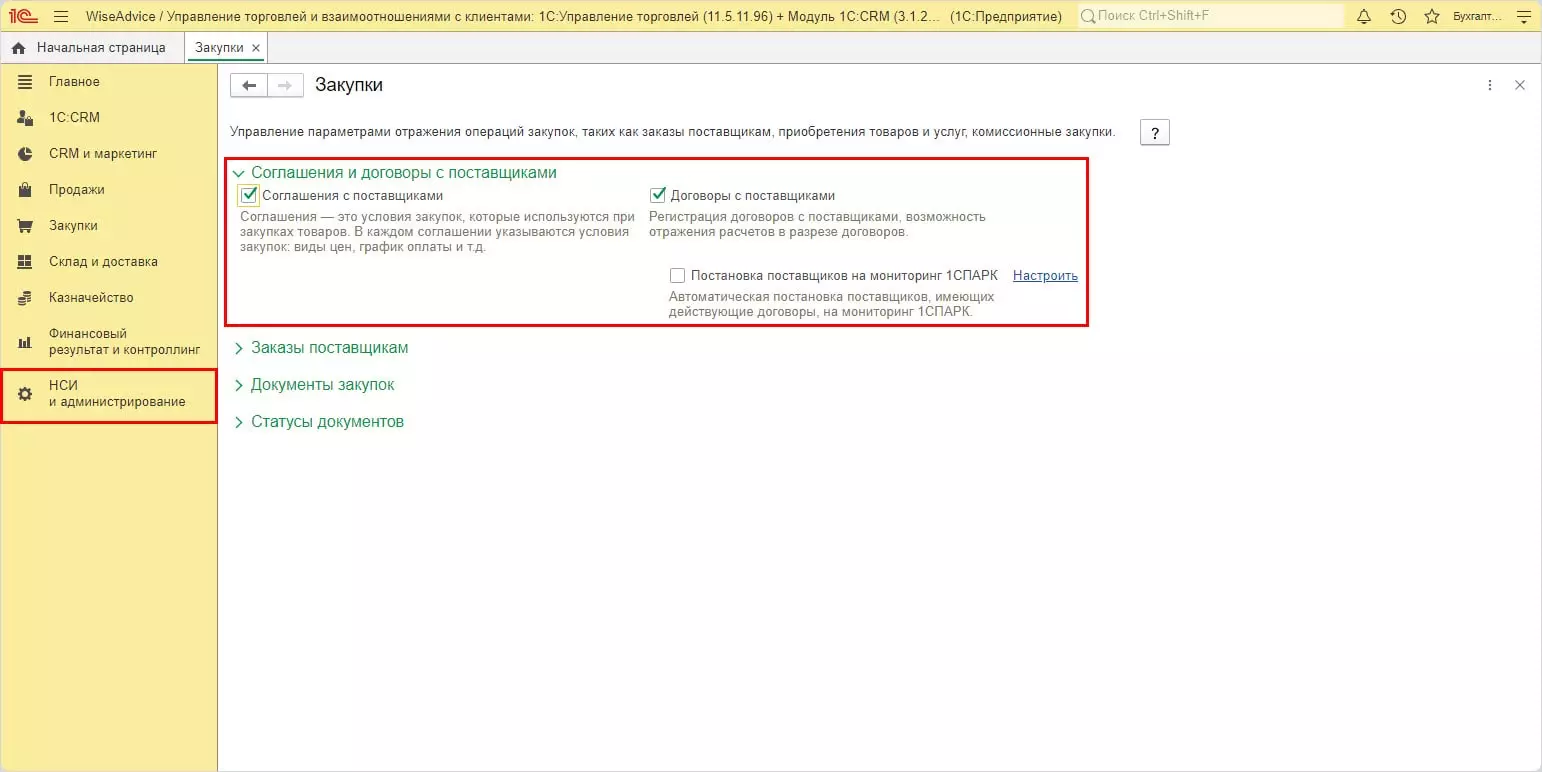The height and width of the screenshot is (772, 1542).
Task: Click the 1C logo icon
Action: click(x=23, y=16)
